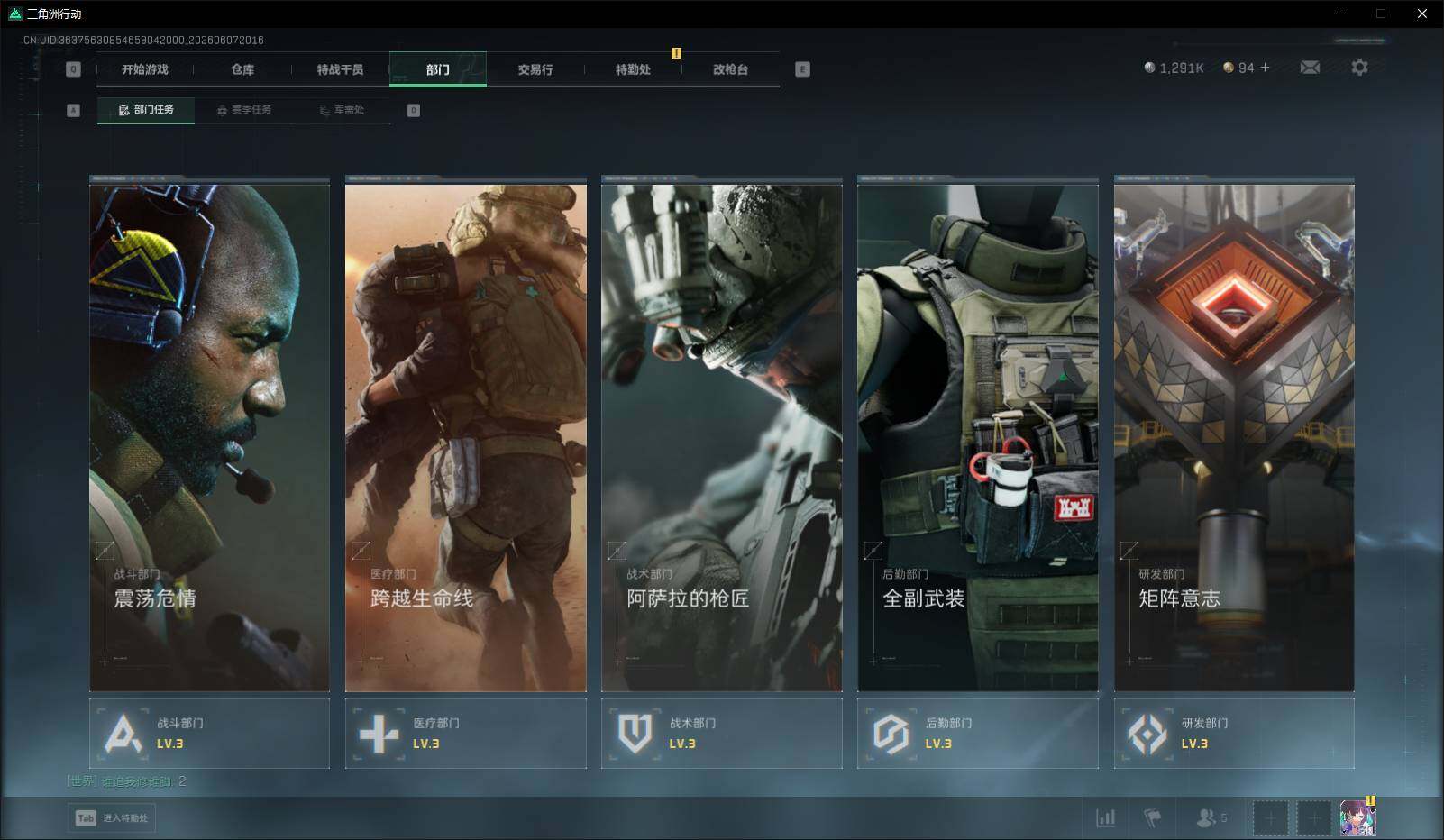Select the 部门任务 sub-tab
This screenshot has height=840, width=1444.
(146, 110)
